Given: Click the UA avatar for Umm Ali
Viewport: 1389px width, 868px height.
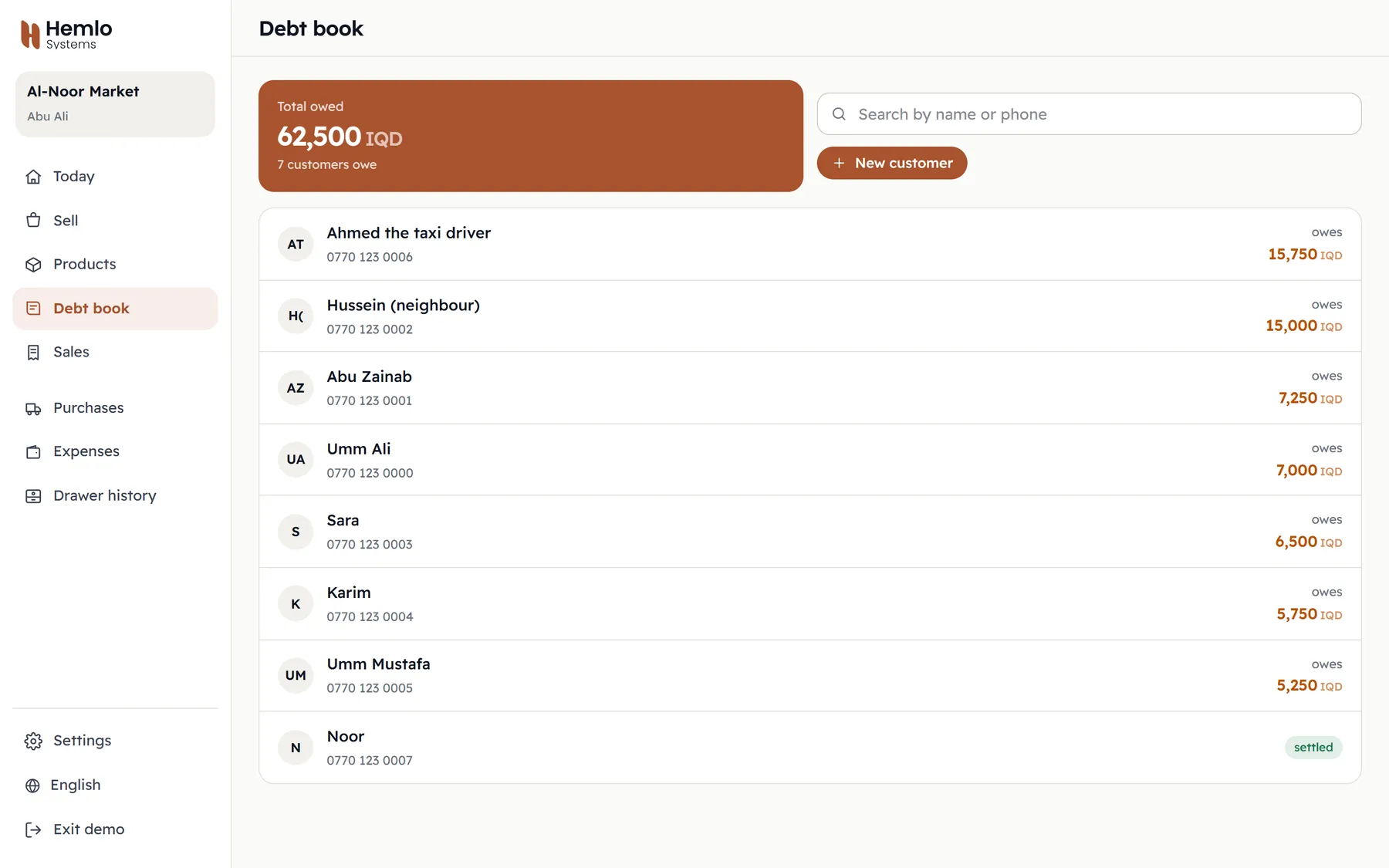Looking at the screenshot, I should [x=296, y=459].
